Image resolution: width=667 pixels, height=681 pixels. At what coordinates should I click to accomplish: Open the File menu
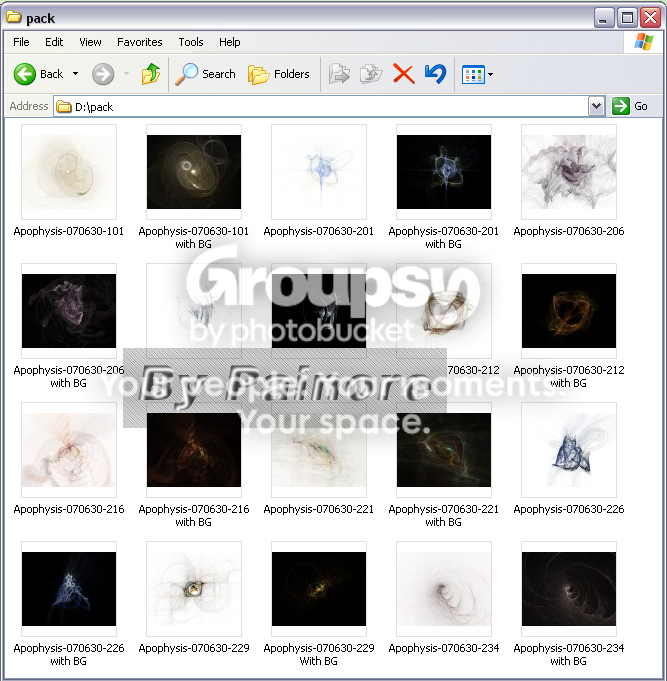coord(21,42)
